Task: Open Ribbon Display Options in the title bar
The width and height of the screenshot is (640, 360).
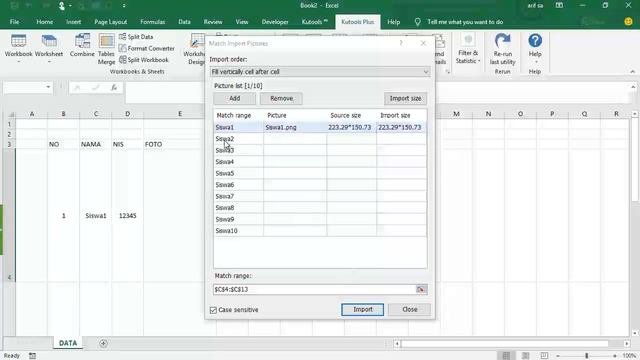Action: tap(559, 5)
